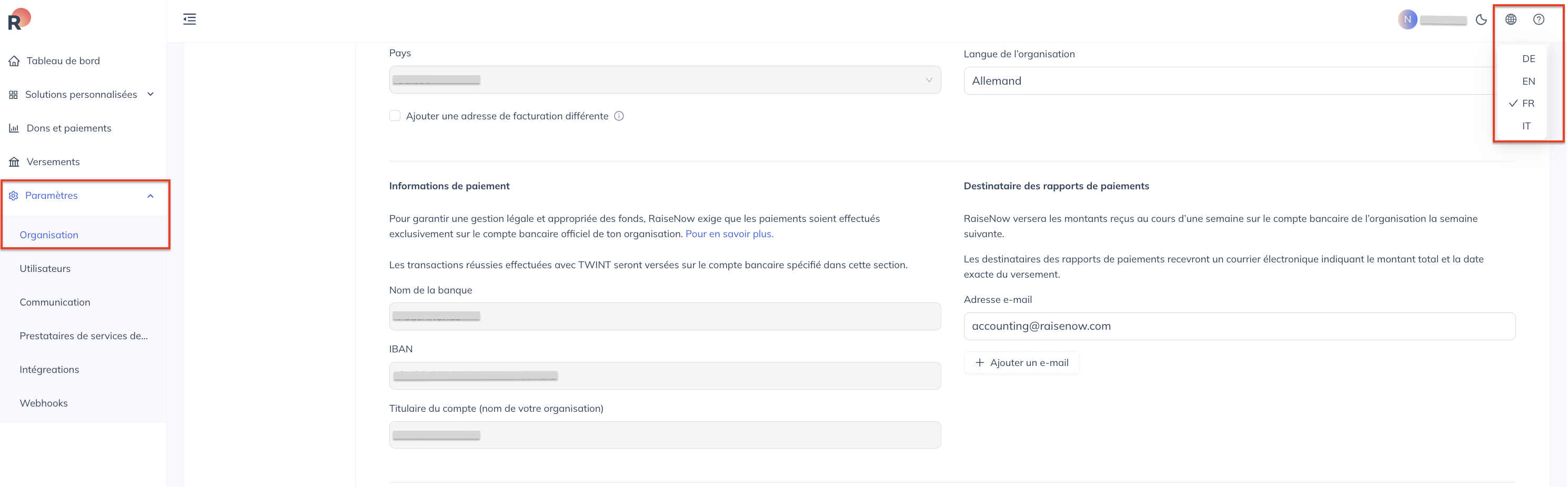Click Ajouter un e-mail button
This screenshot has height=487, width=1568.
1021,363
